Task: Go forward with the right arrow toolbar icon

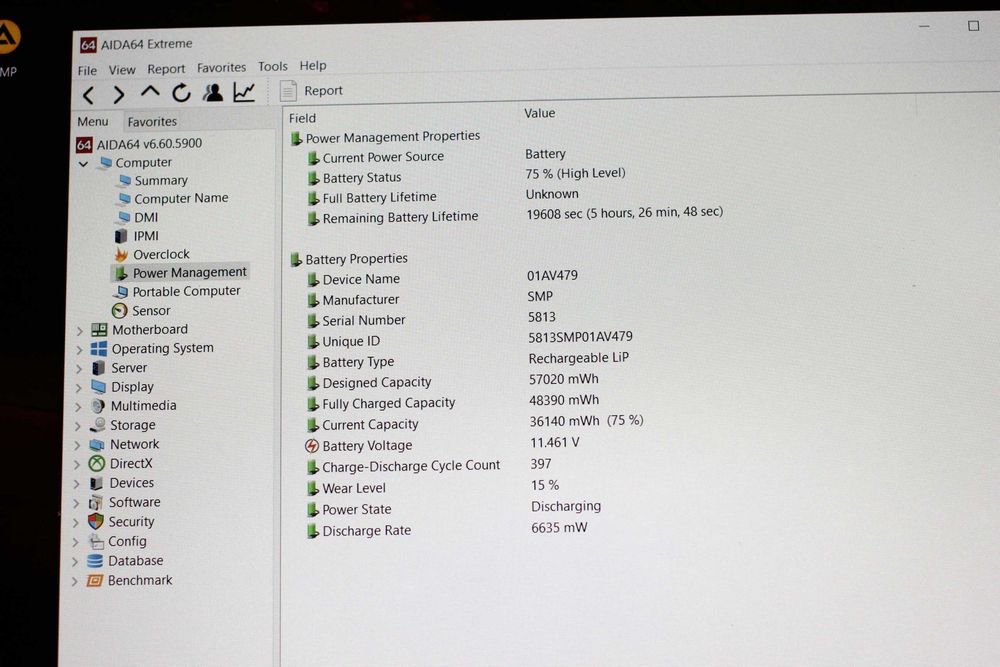Action: pyautogui.click(x=119, y=95)
